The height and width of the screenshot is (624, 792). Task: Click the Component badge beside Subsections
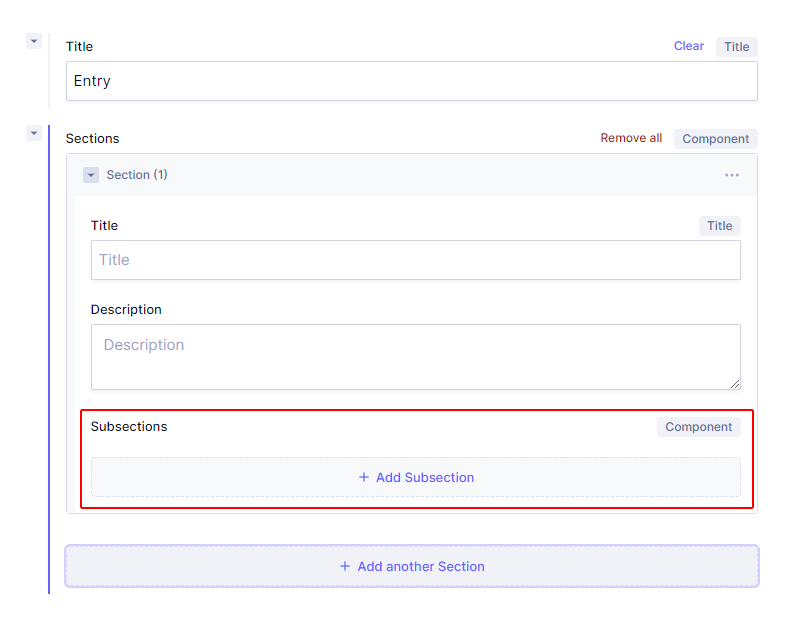[698, 427]
